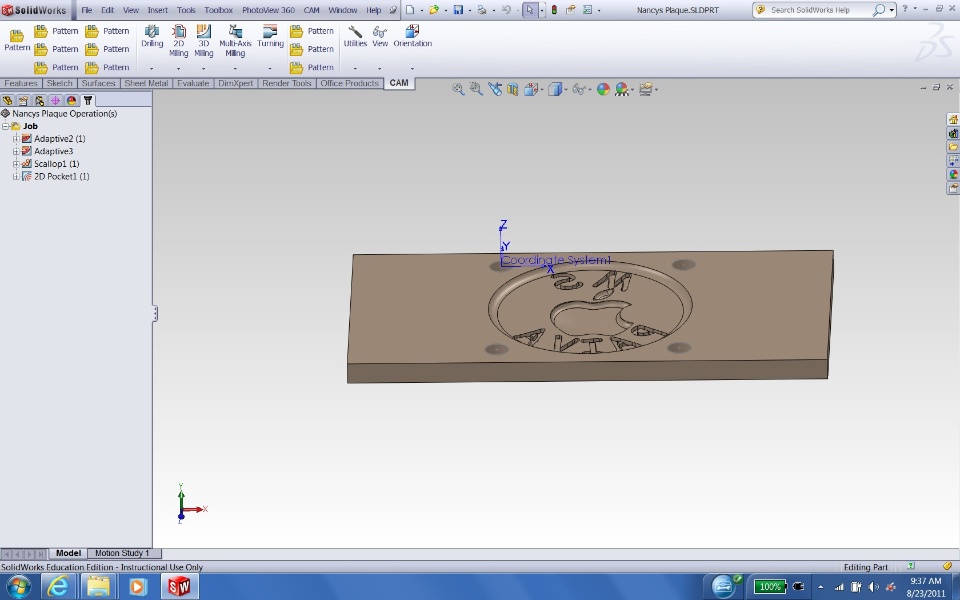Click Zoom to Fit in view toolbar

coord(458,89)
